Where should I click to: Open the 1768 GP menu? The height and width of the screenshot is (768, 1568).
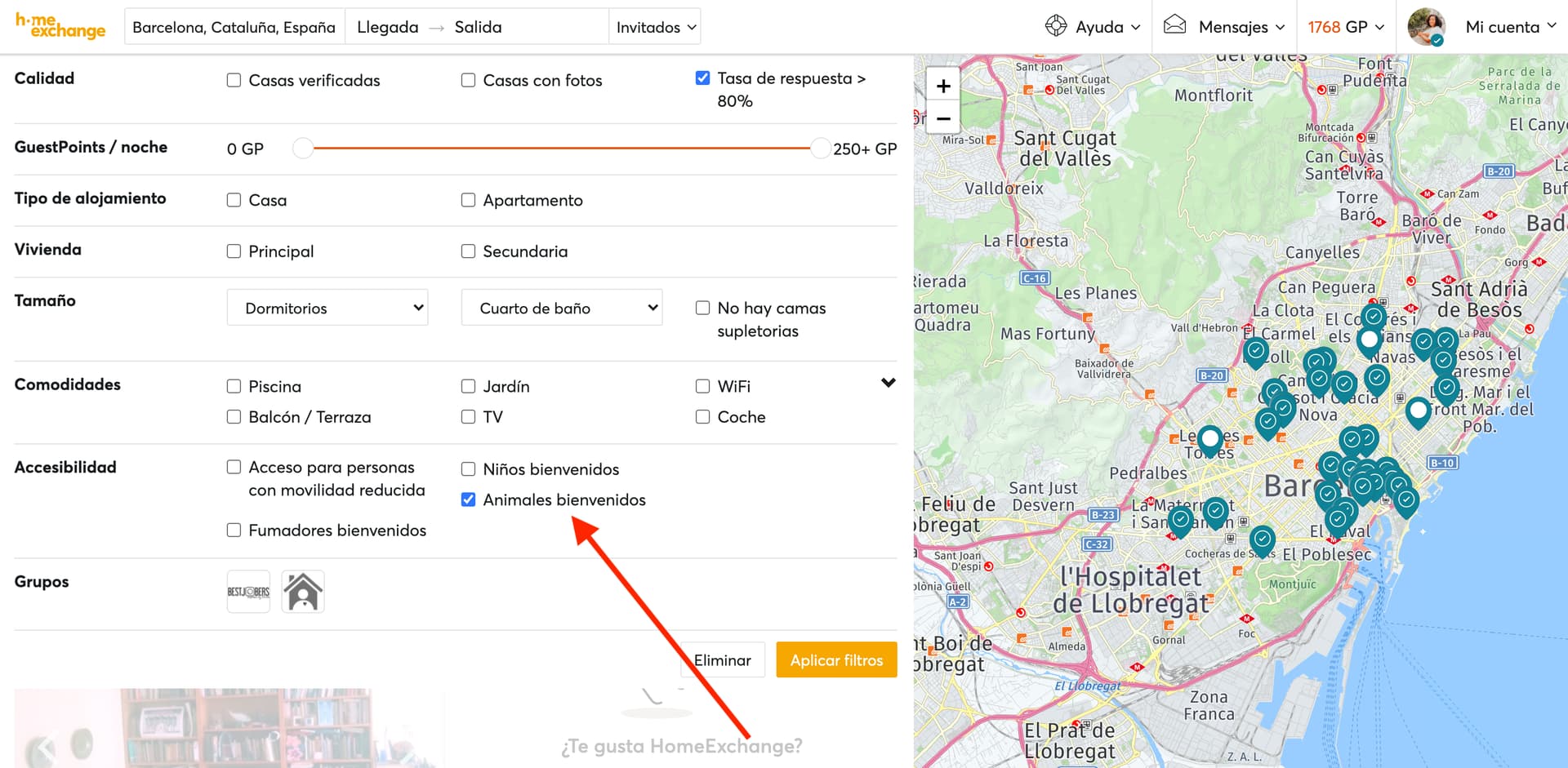click(x=1346, y=27)
